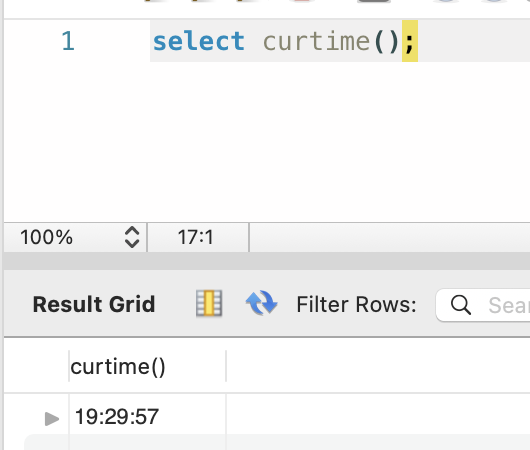Click the 17:1 cursor position indicator
This screenshot has height=450, width=530.
coord(196,237)
